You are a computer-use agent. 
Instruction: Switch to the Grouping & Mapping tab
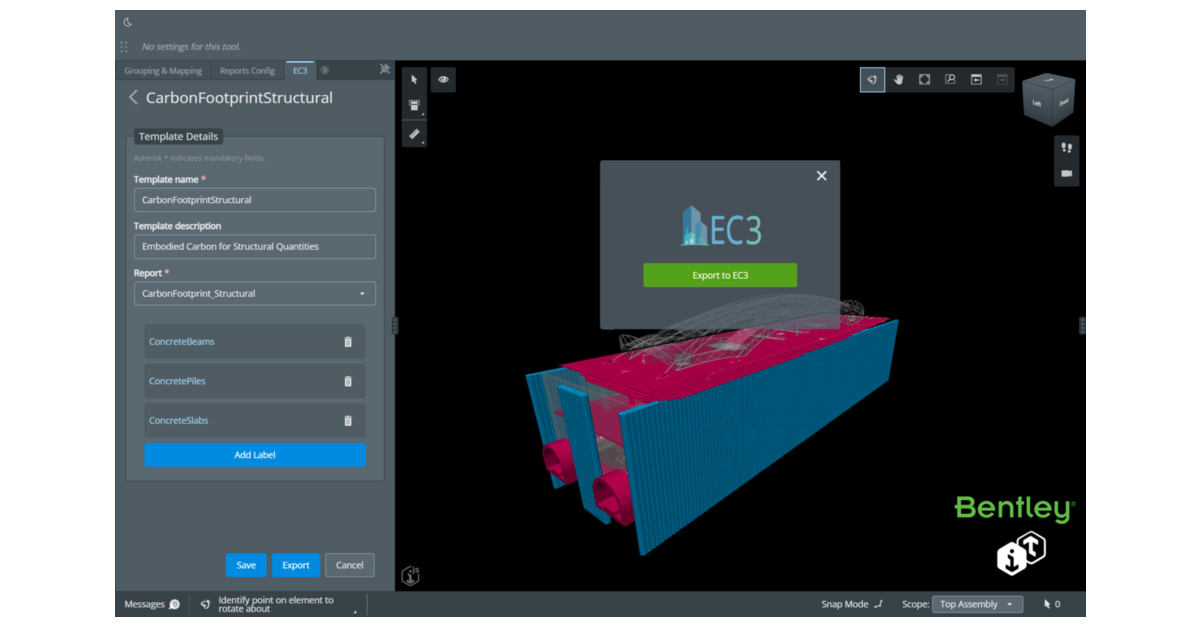pyautogui.click(x=162, y=70)
